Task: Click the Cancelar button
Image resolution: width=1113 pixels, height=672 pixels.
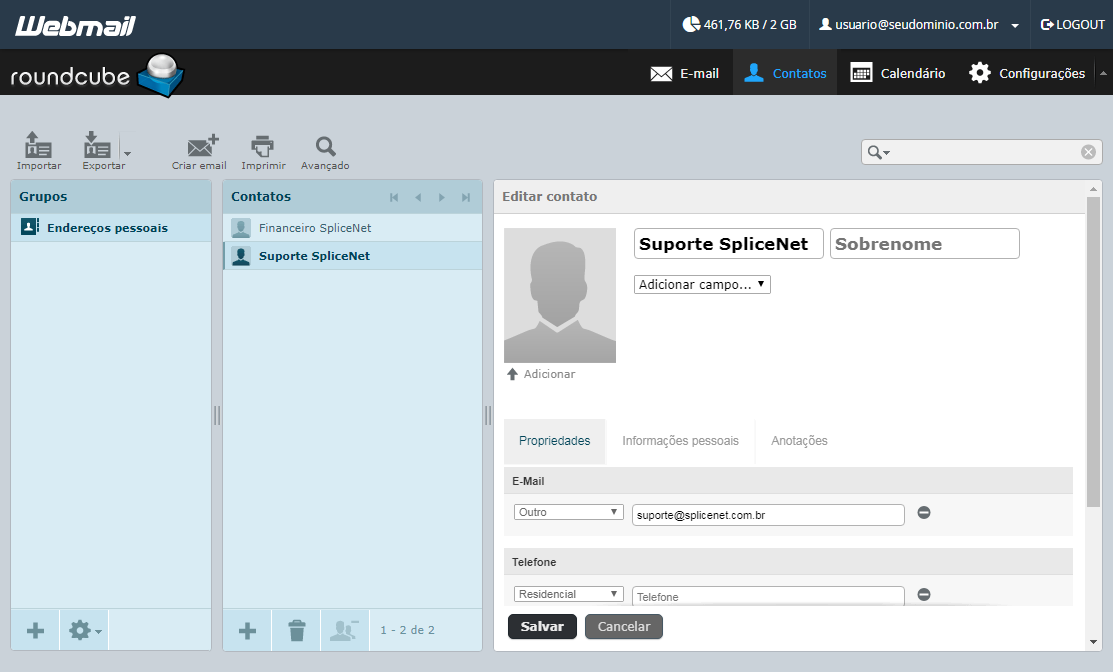Action: (623, 627)
